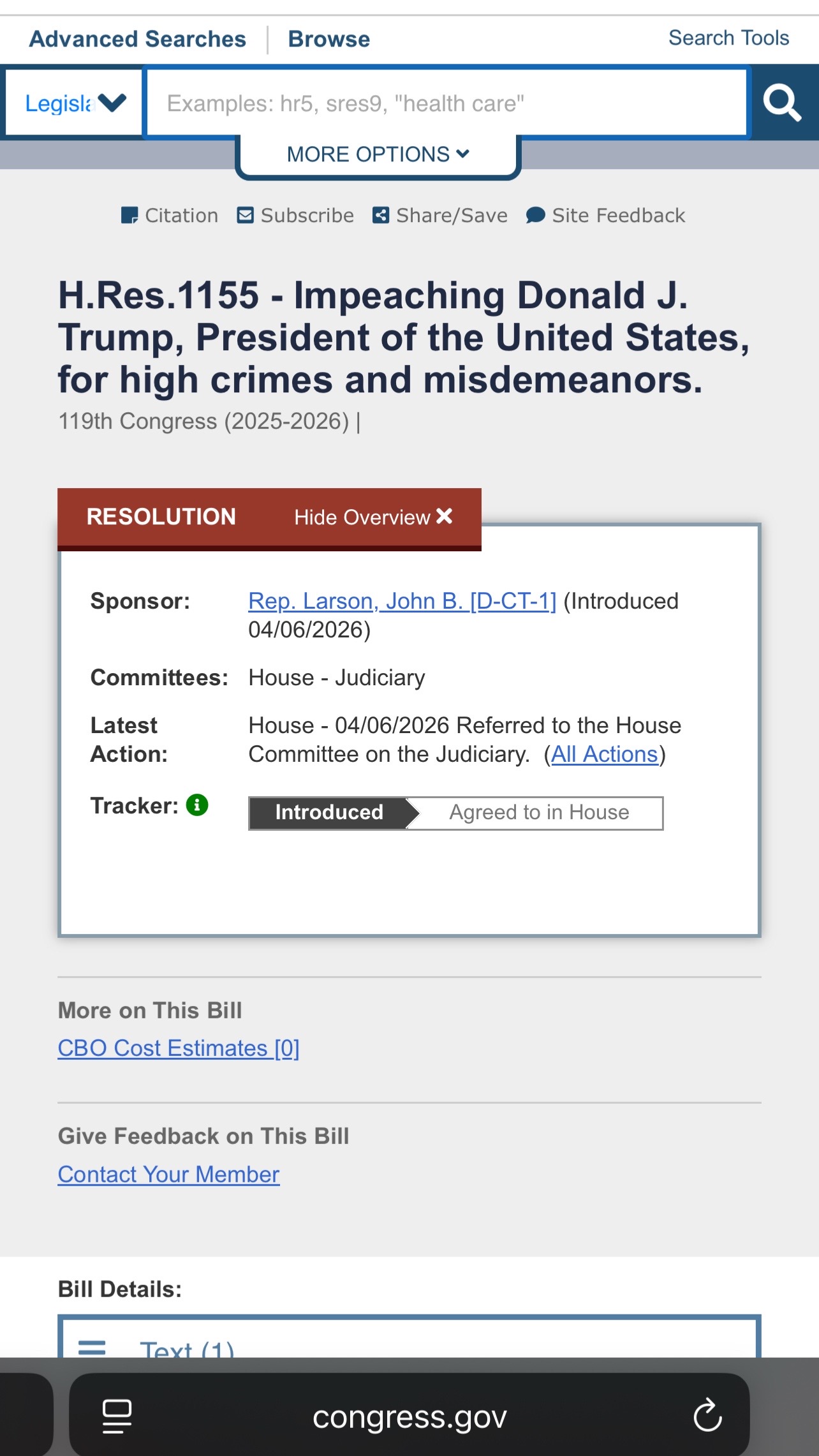Expand MORE OPTIONS under the search bar
Viewport: 819px width, 1456px height.
pos(378,154)
